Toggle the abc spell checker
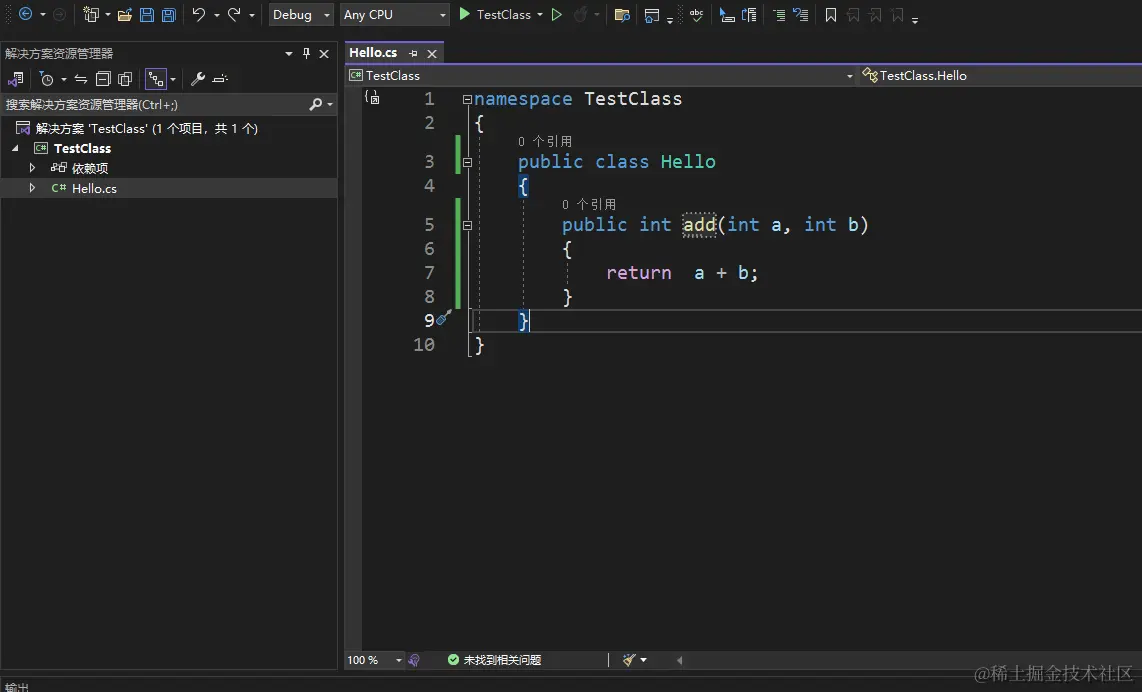This screenshot has width=1142, height=692. click(x=697, y=15)
